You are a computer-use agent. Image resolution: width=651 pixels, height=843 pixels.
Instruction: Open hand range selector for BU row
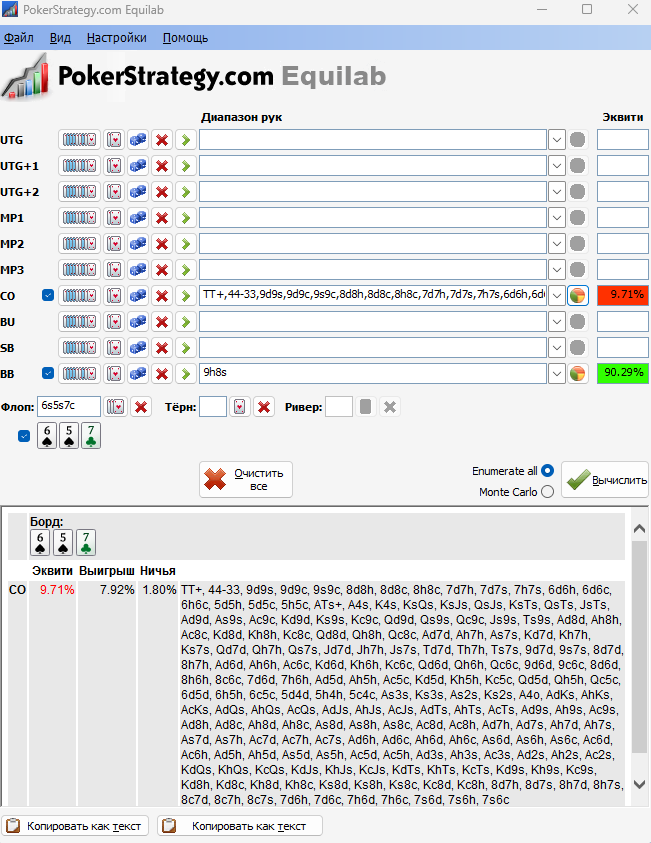pos(80,322)
